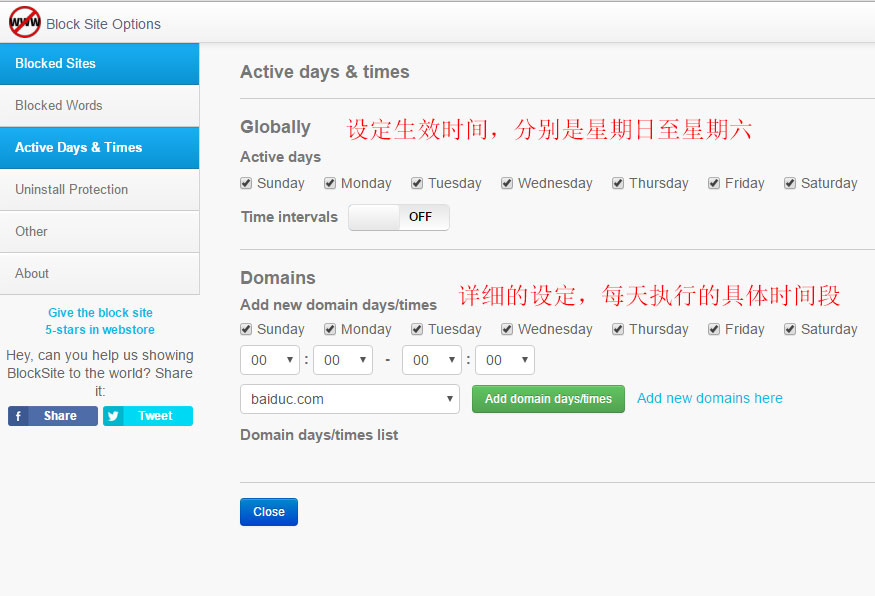Click Add domain days/times button
This screenshot has width=875, height=596.
[x=548, y=399]
